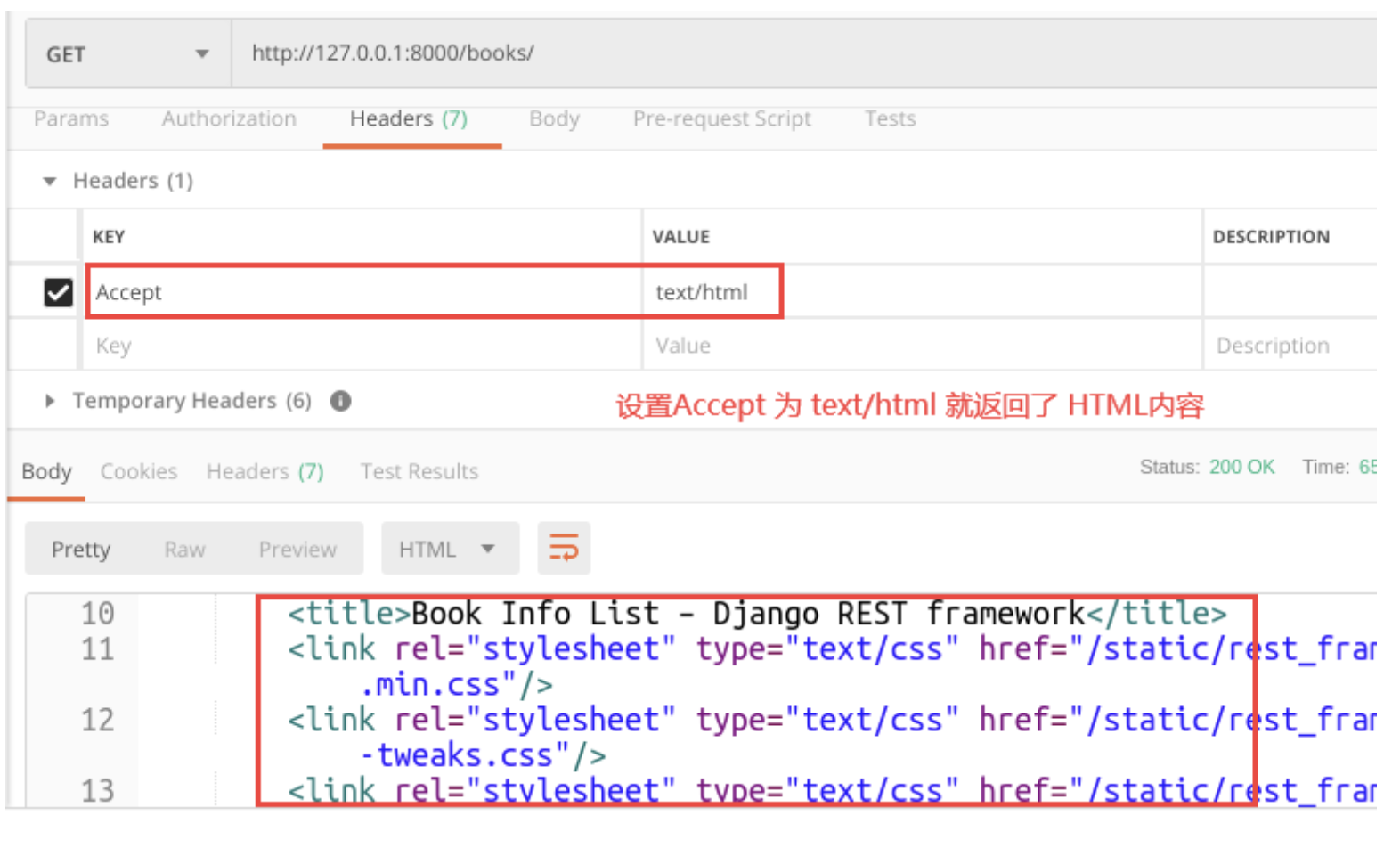The height and width of the screenshot is (848, 1400).
Task: Switch to Preview response view
Action: coord(297,550)
